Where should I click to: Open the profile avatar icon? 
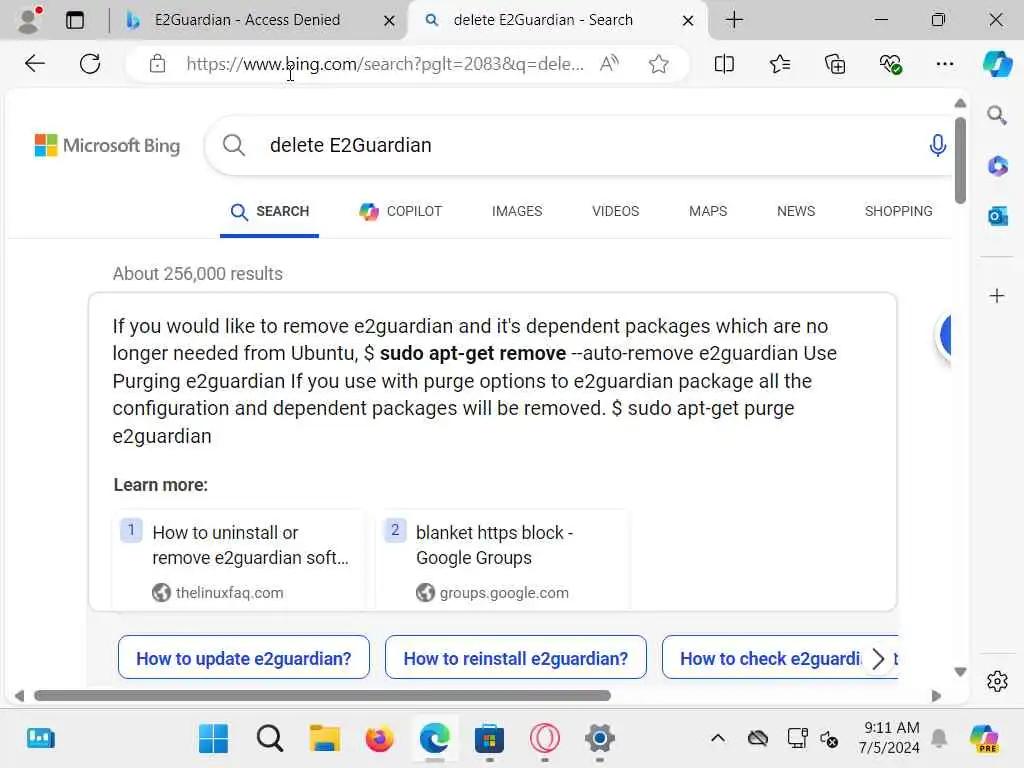point(29,20)
